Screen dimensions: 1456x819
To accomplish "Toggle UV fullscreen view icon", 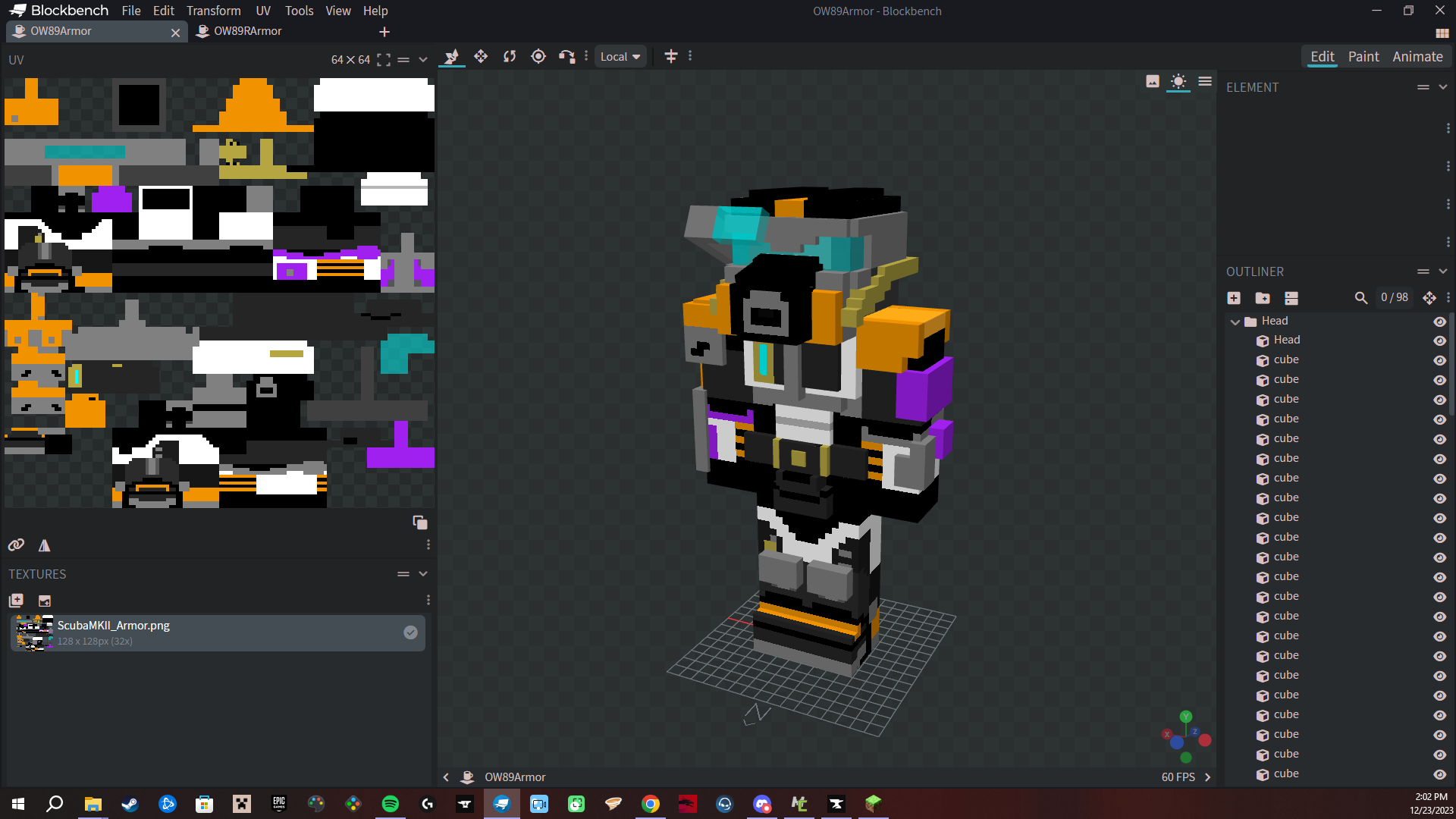I will (x=384, y=60).
